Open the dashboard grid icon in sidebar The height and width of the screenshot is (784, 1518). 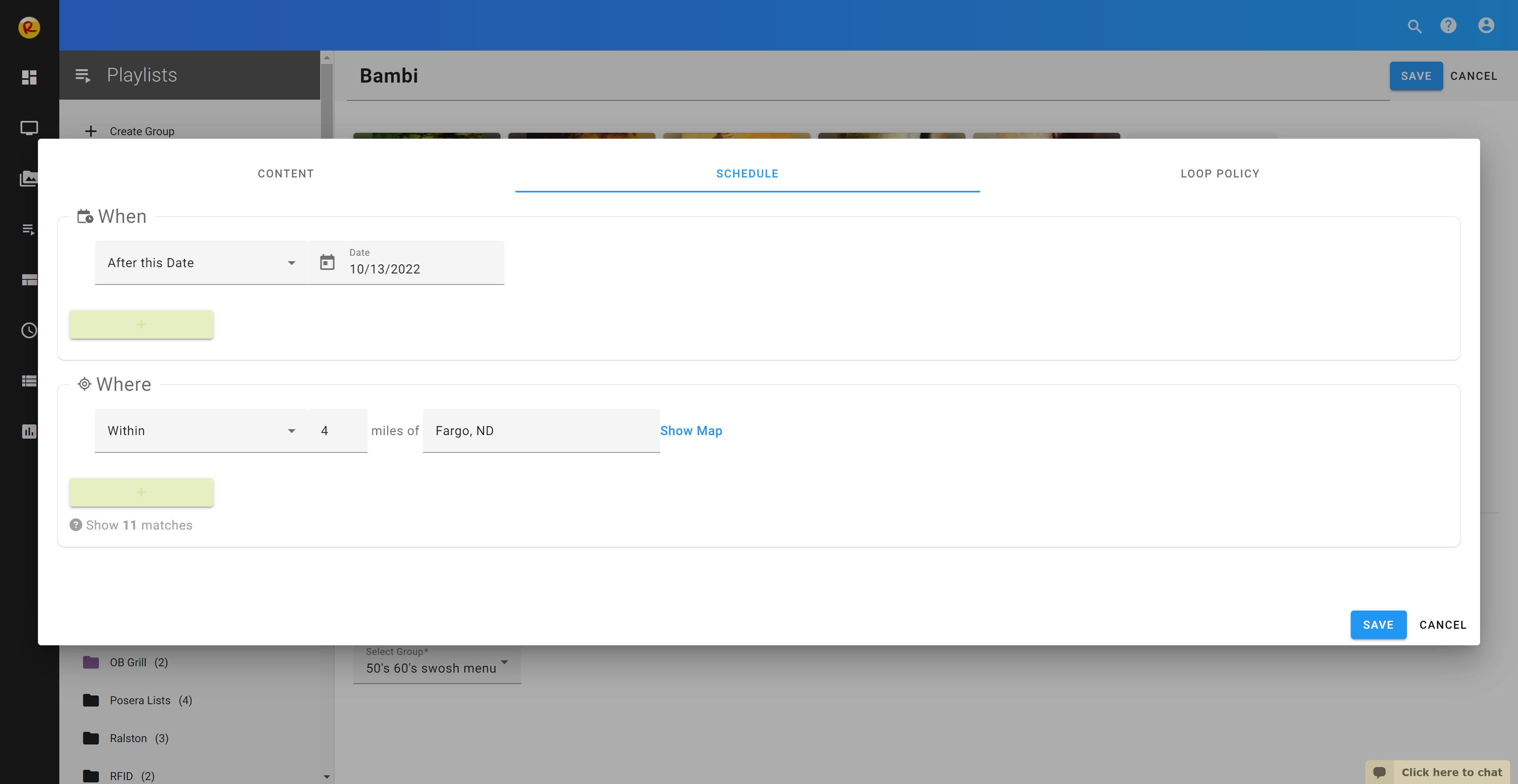click(x=29, y=77)
